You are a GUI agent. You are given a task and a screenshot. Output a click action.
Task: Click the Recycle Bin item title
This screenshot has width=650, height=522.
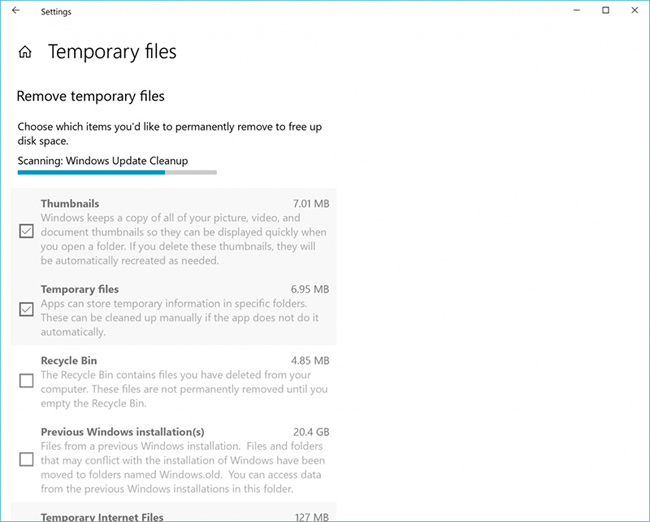[69, 360]
